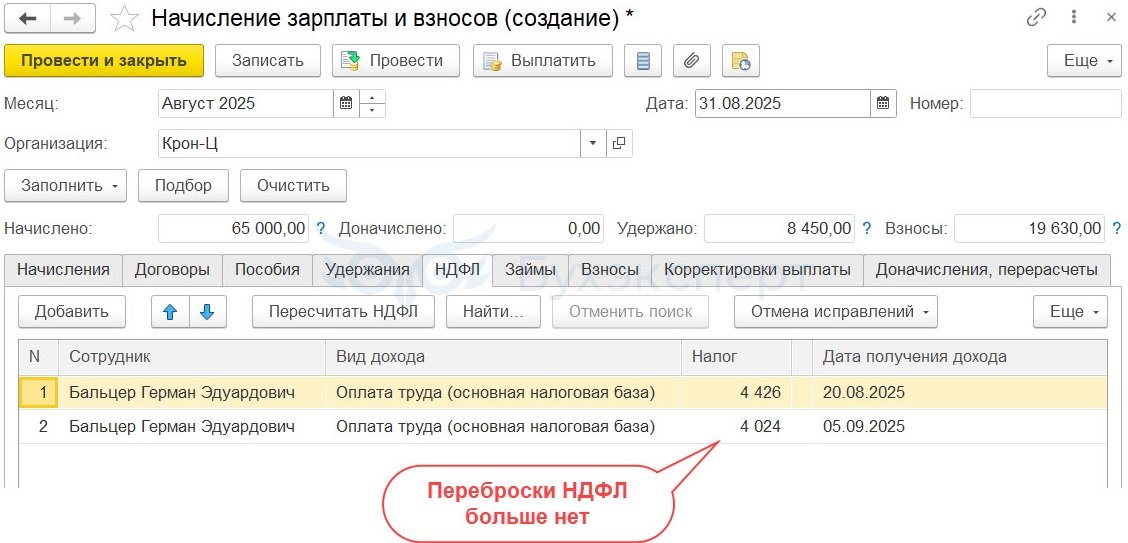Open the document movements report icon
The height and width of the screenshot is (543, 1128).
click(644, 61)
